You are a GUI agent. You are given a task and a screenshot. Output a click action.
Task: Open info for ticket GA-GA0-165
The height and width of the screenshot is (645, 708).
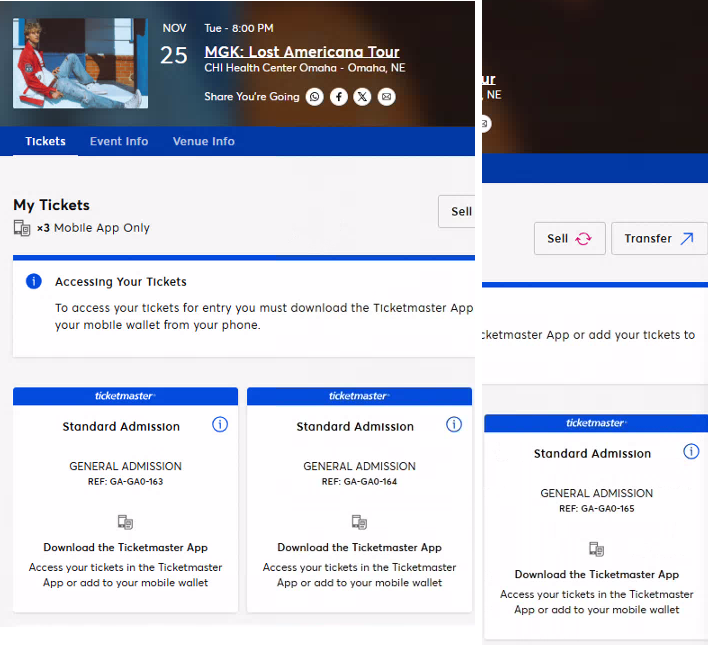[691, 451]
